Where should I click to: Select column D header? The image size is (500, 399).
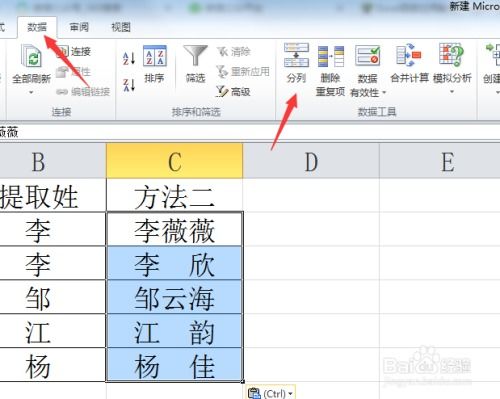coord(311,162)
